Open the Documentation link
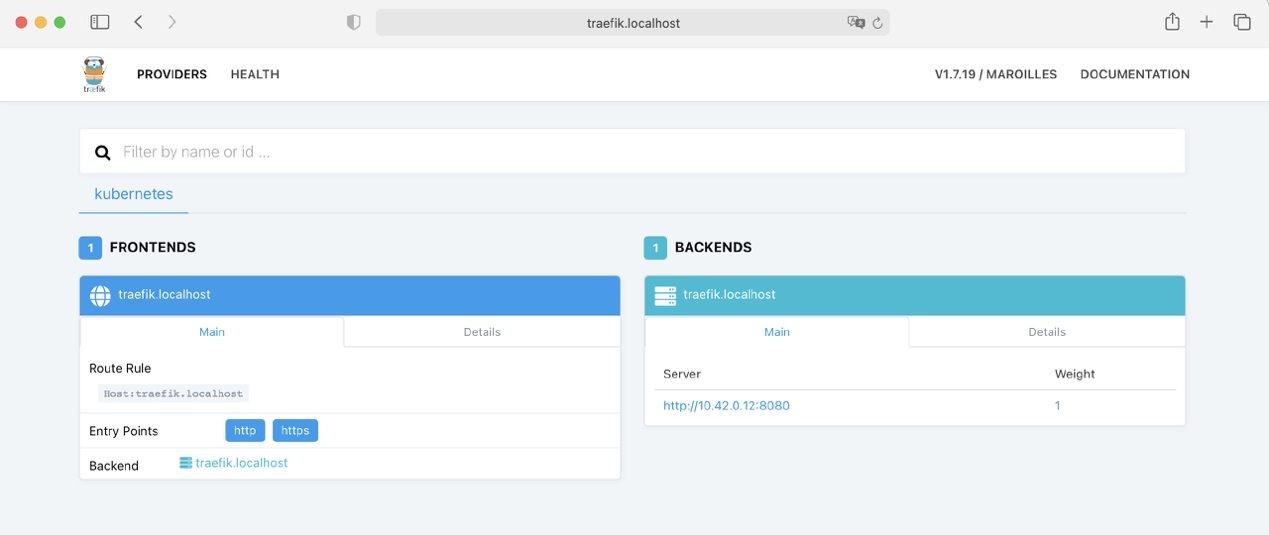 pyautogui.click(x=1135, y=74)
